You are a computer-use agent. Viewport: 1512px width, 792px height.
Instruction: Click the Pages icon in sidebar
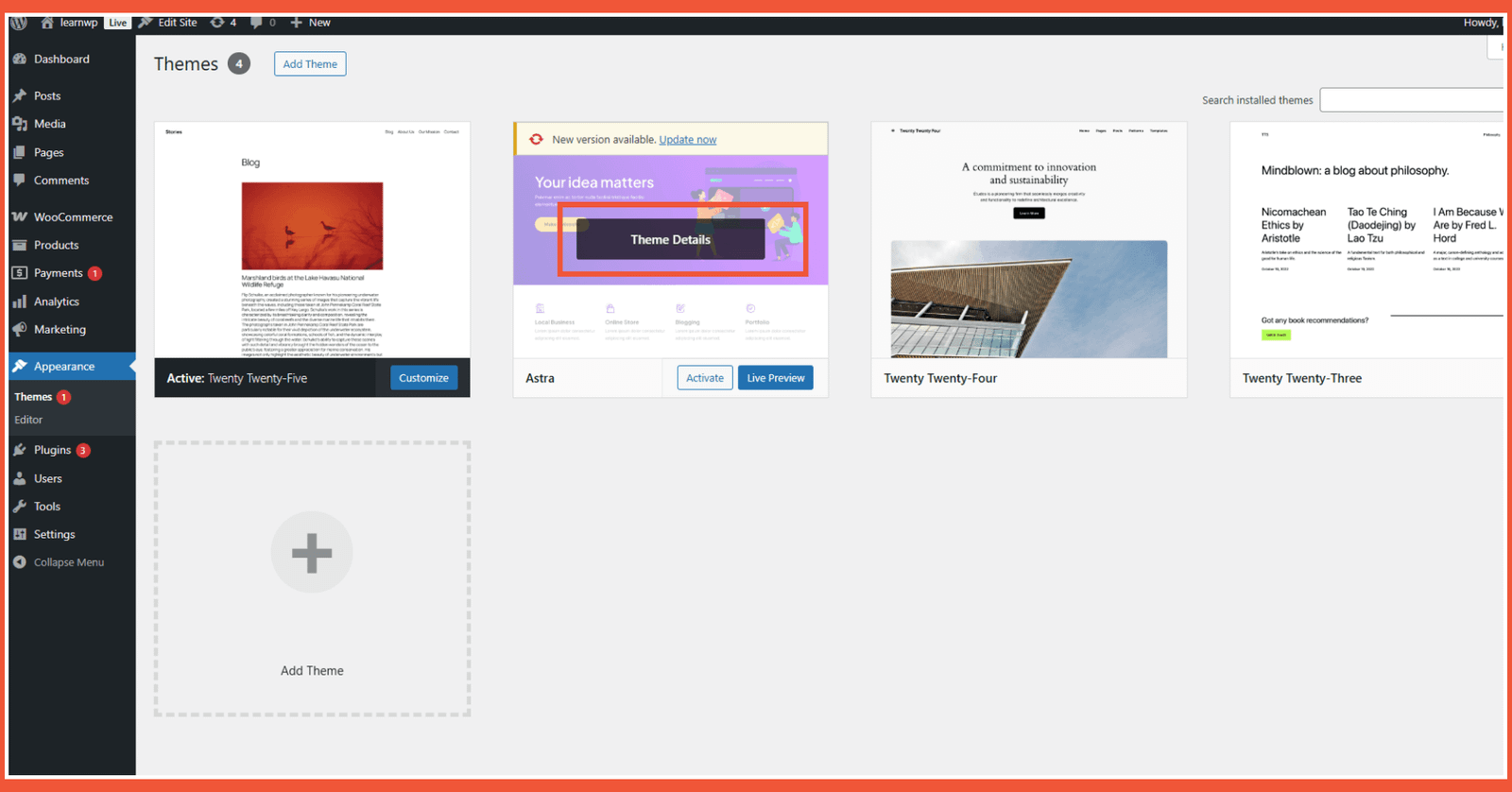pos(20,152)
